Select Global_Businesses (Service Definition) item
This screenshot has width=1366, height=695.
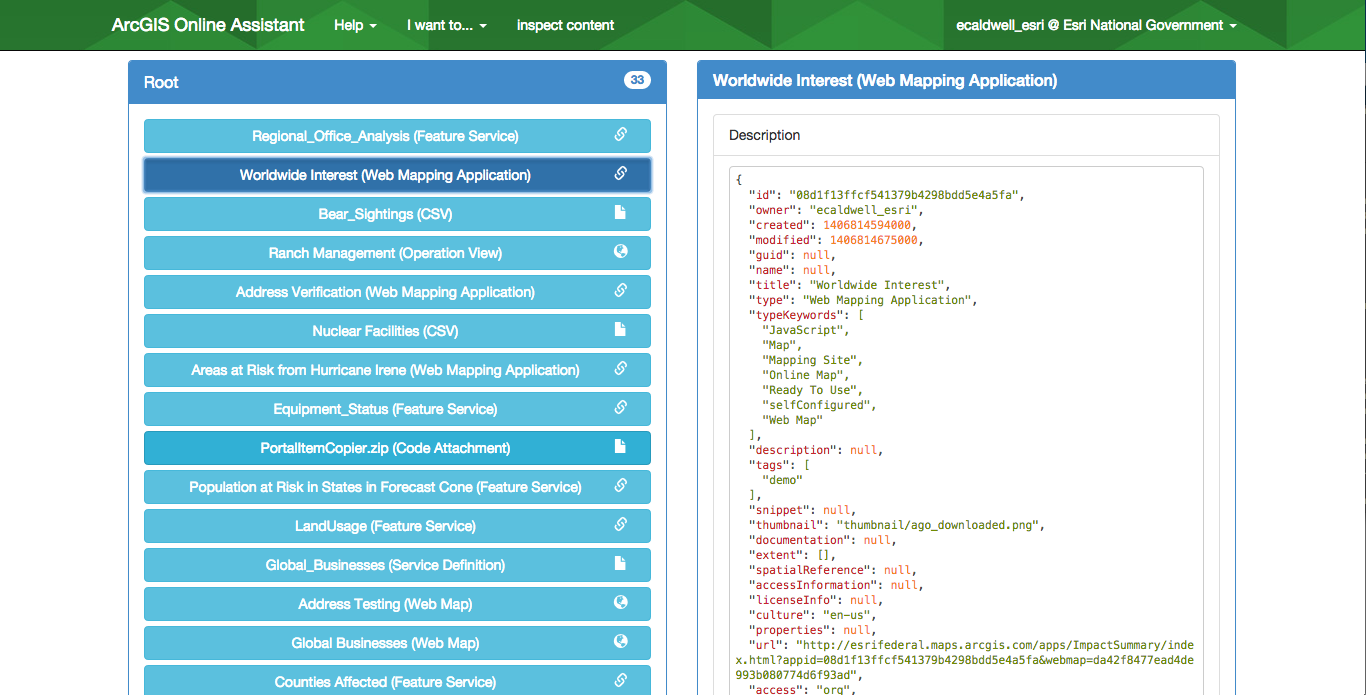(x=397, y=565)
